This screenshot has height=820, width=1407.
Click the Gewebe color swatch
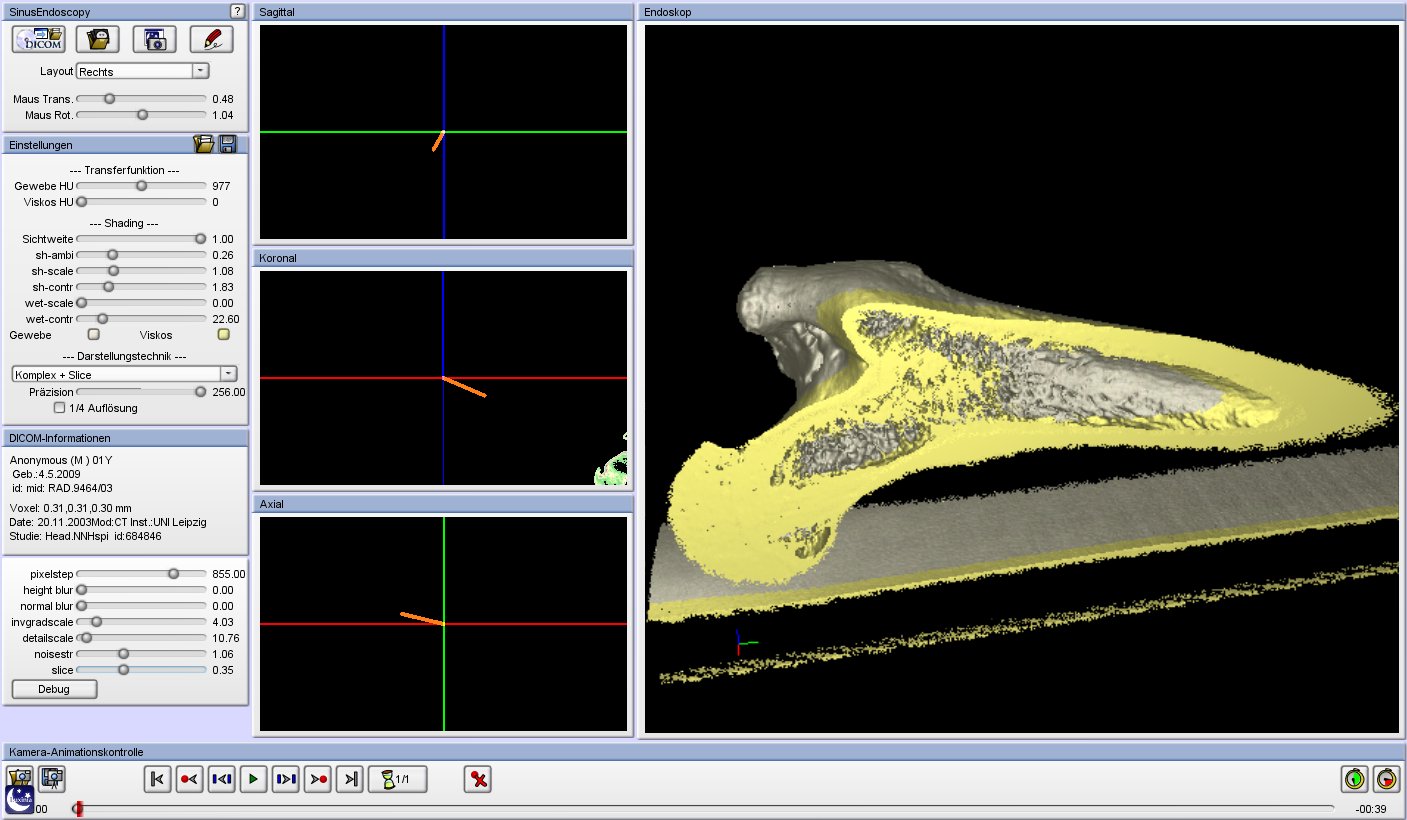point(94,335)
